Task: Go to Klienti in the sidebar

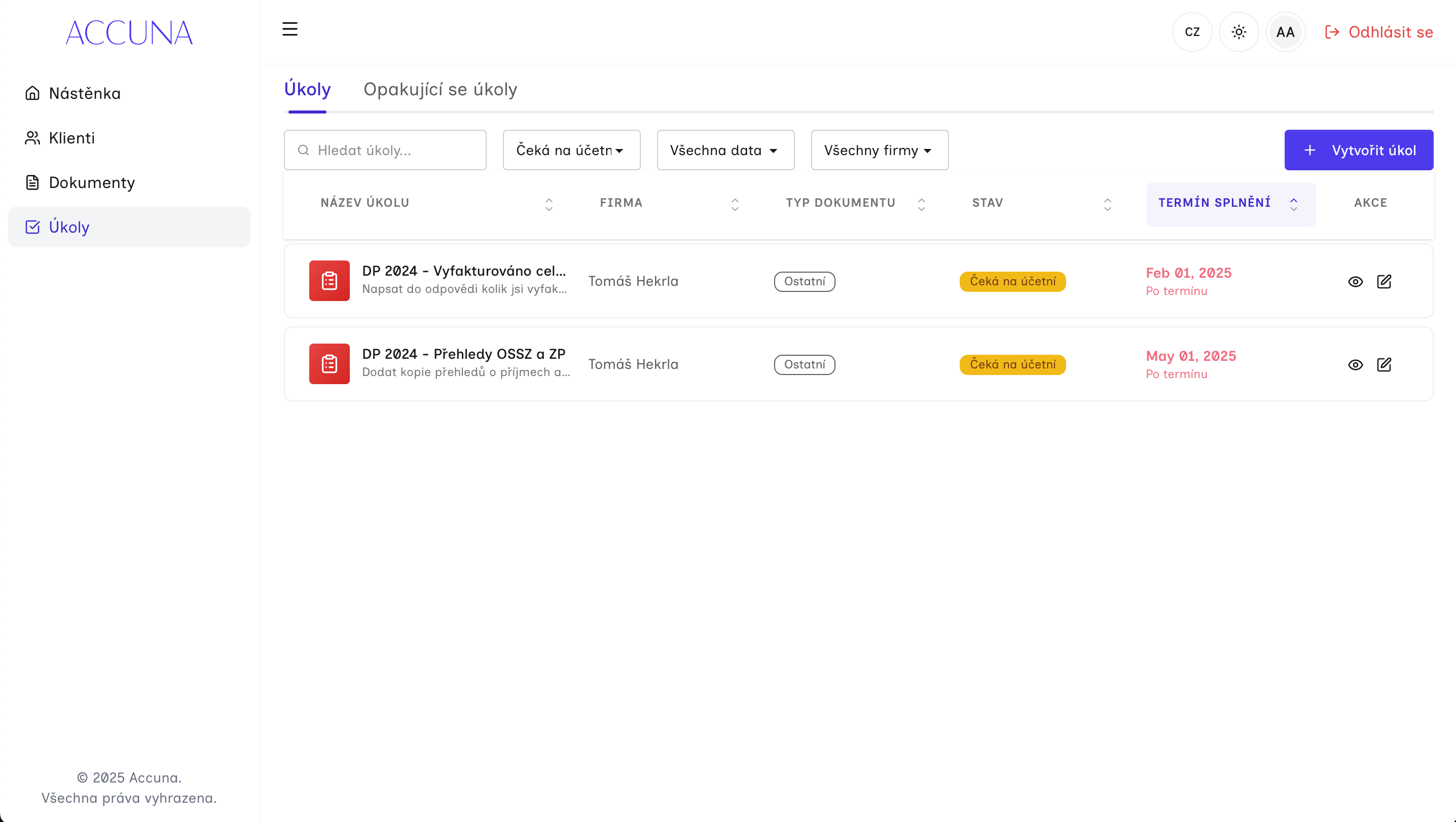Action: point(72,138)
